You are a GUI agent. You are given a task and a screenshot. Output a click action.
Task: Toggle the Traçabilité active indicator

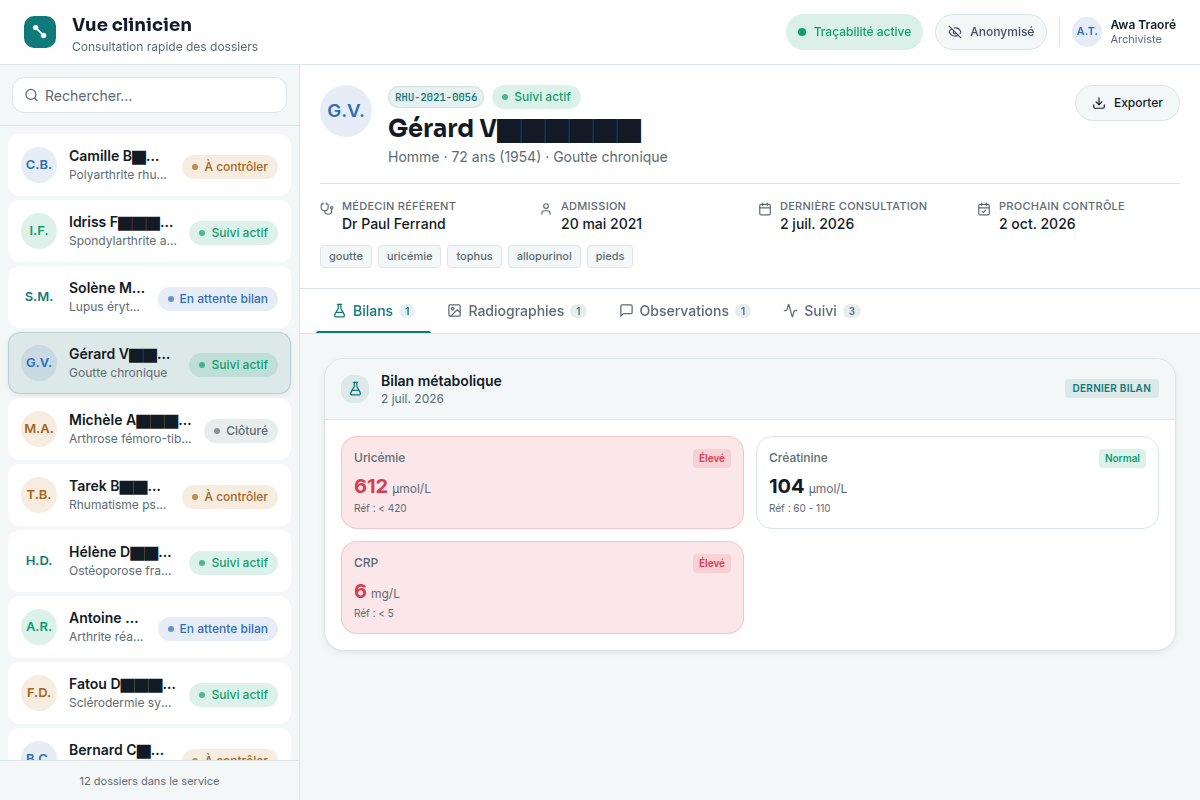854,32
